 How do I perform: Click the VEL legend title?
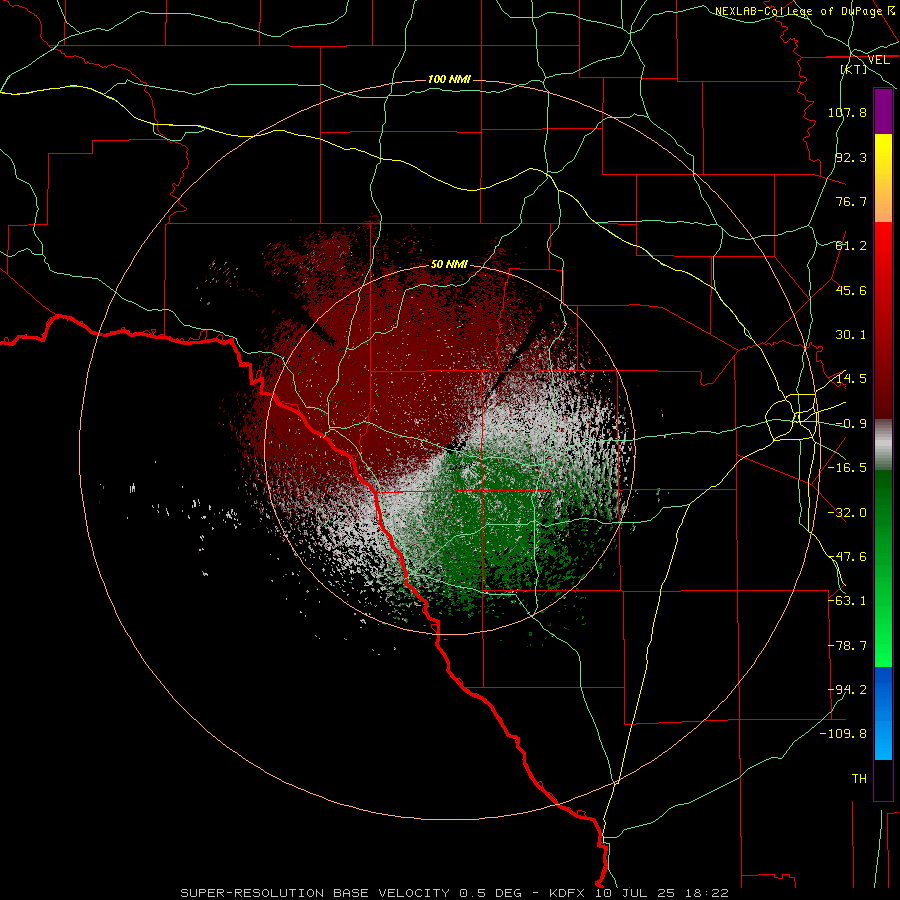coord(878,60)
